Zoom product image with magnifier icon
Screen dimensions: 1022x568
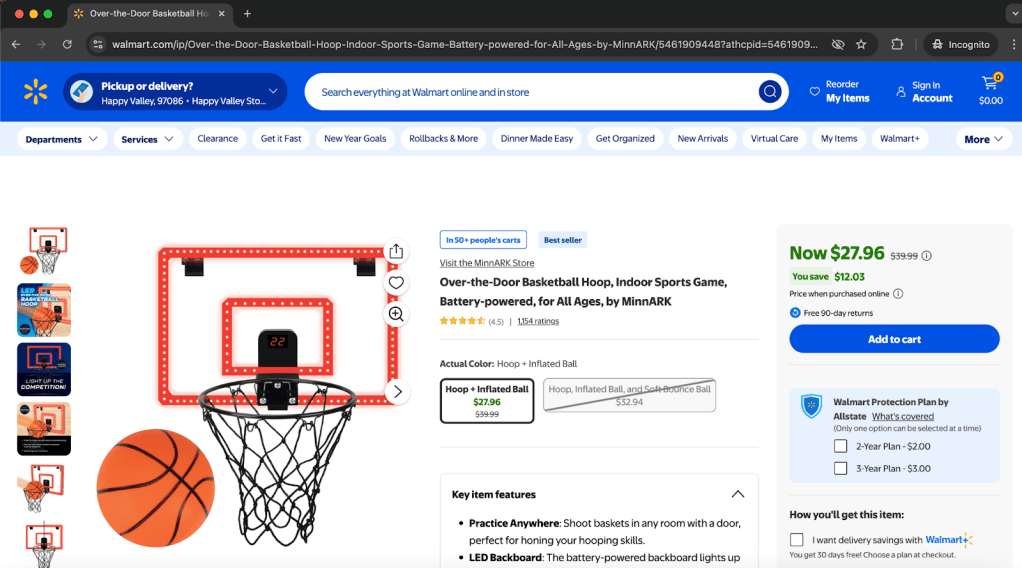[396, 314]
